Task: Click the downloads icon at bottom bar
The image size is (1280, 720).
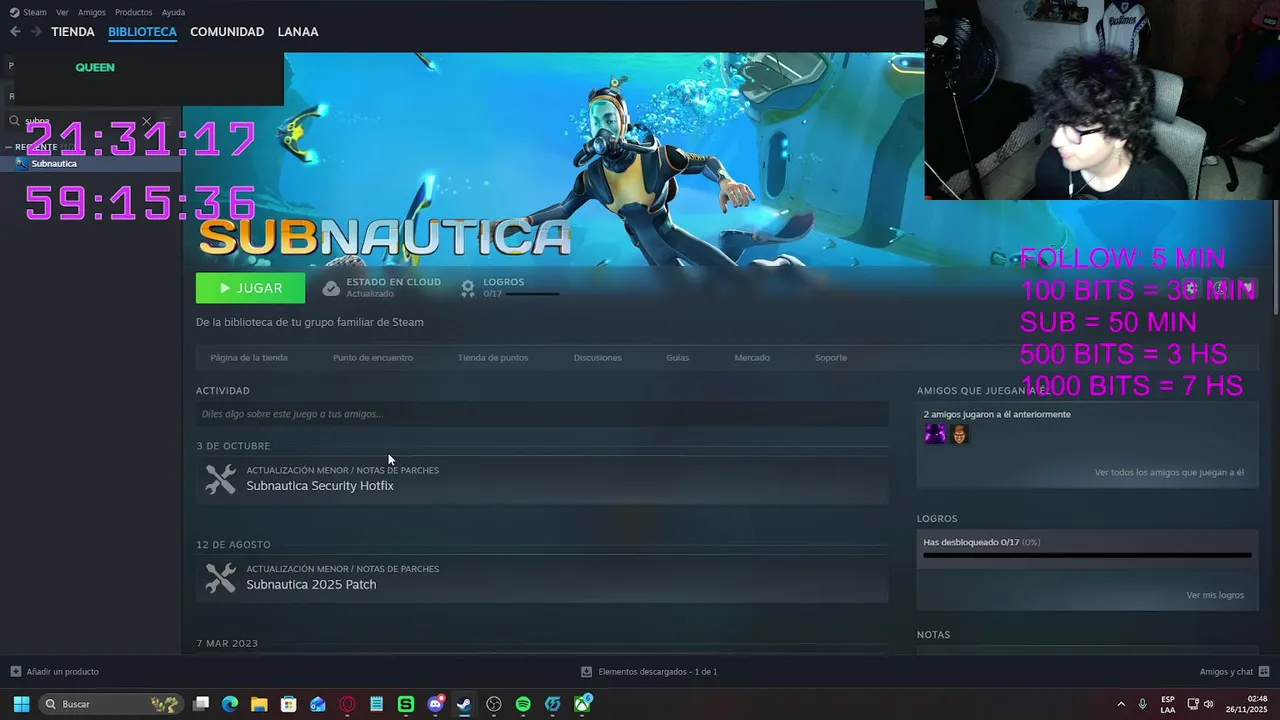Action: 588,672
